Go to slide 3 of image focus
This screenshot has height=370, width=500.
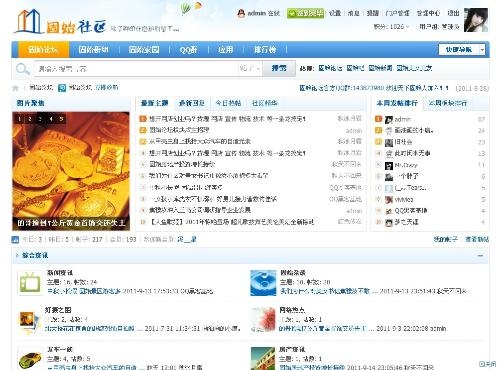(x=40, y=119)
